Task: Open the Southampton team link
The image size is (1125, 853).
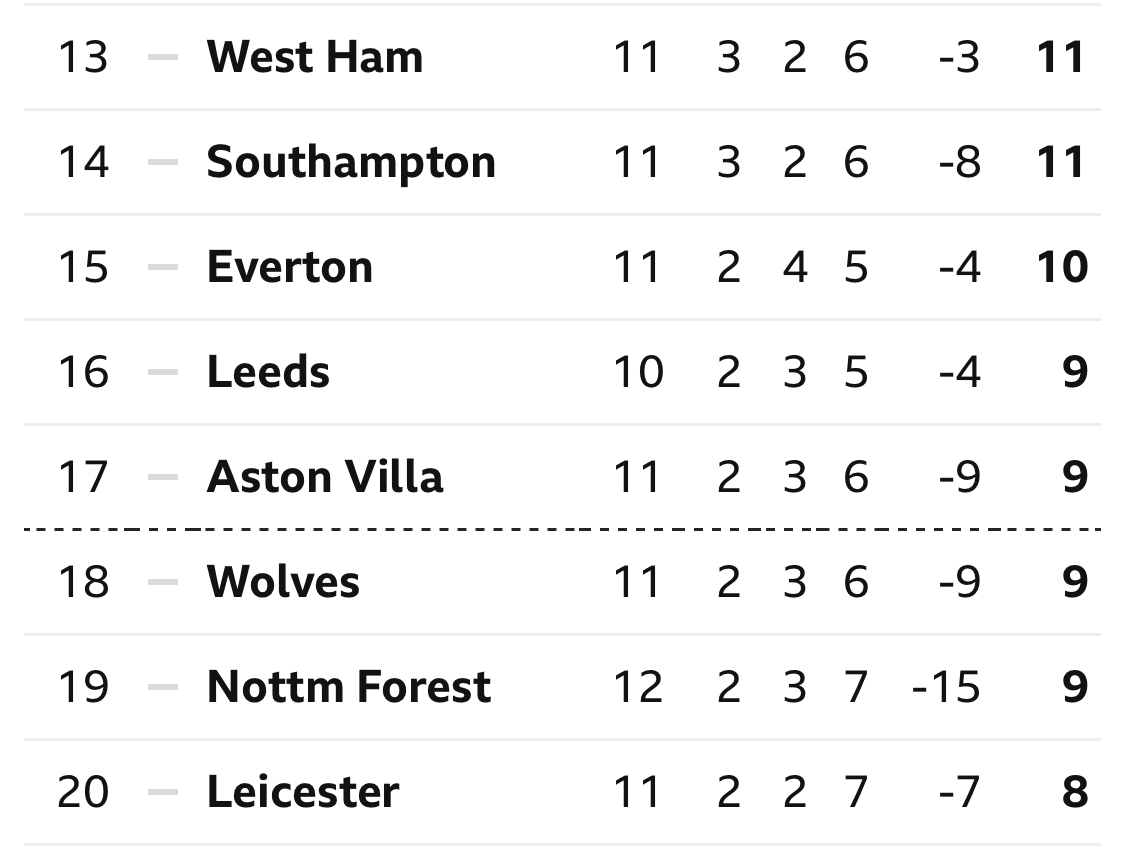Action: click(x=351, y=162)
